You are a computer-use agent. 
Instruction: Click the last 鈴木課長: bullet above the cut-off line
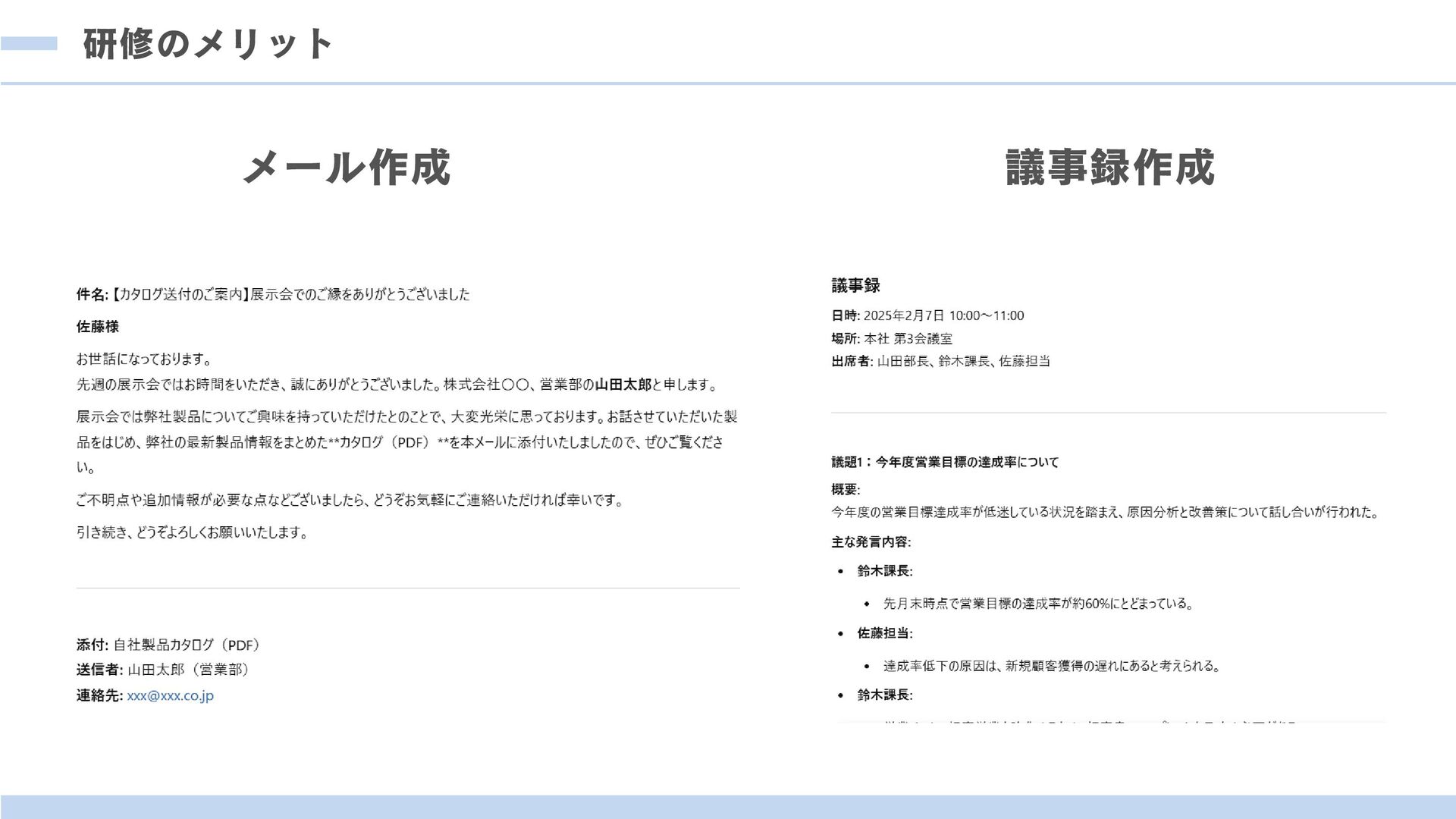point(885,695)
